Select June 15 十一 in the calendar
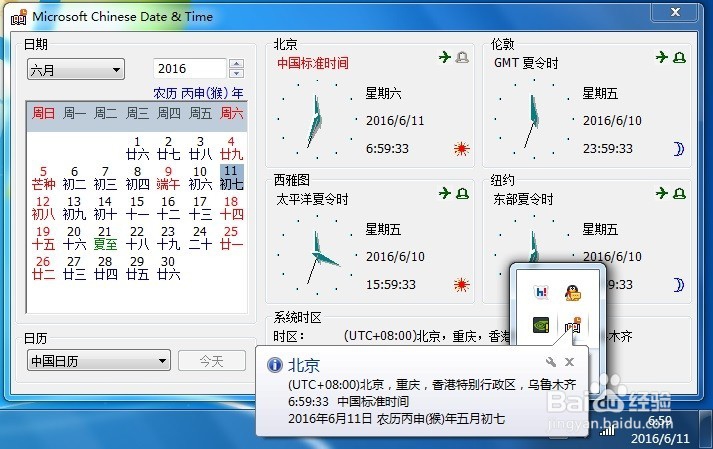This screenshot has height=449, width=713. tap(137, 208)
